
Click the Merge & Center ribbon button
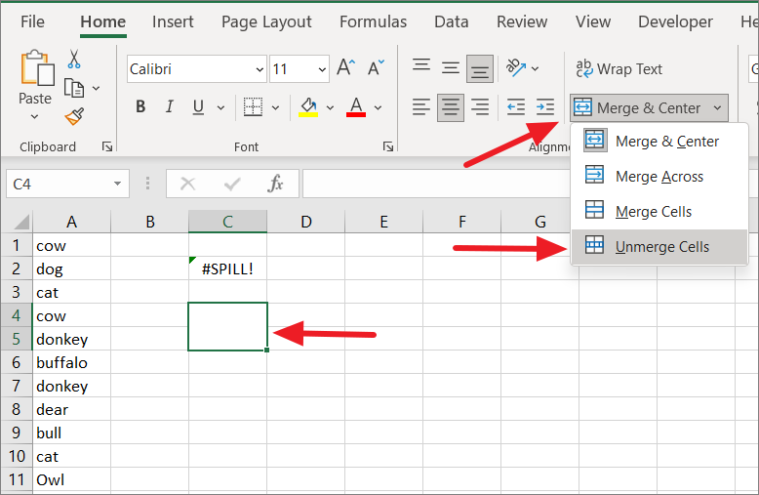(x=639, y=107)
